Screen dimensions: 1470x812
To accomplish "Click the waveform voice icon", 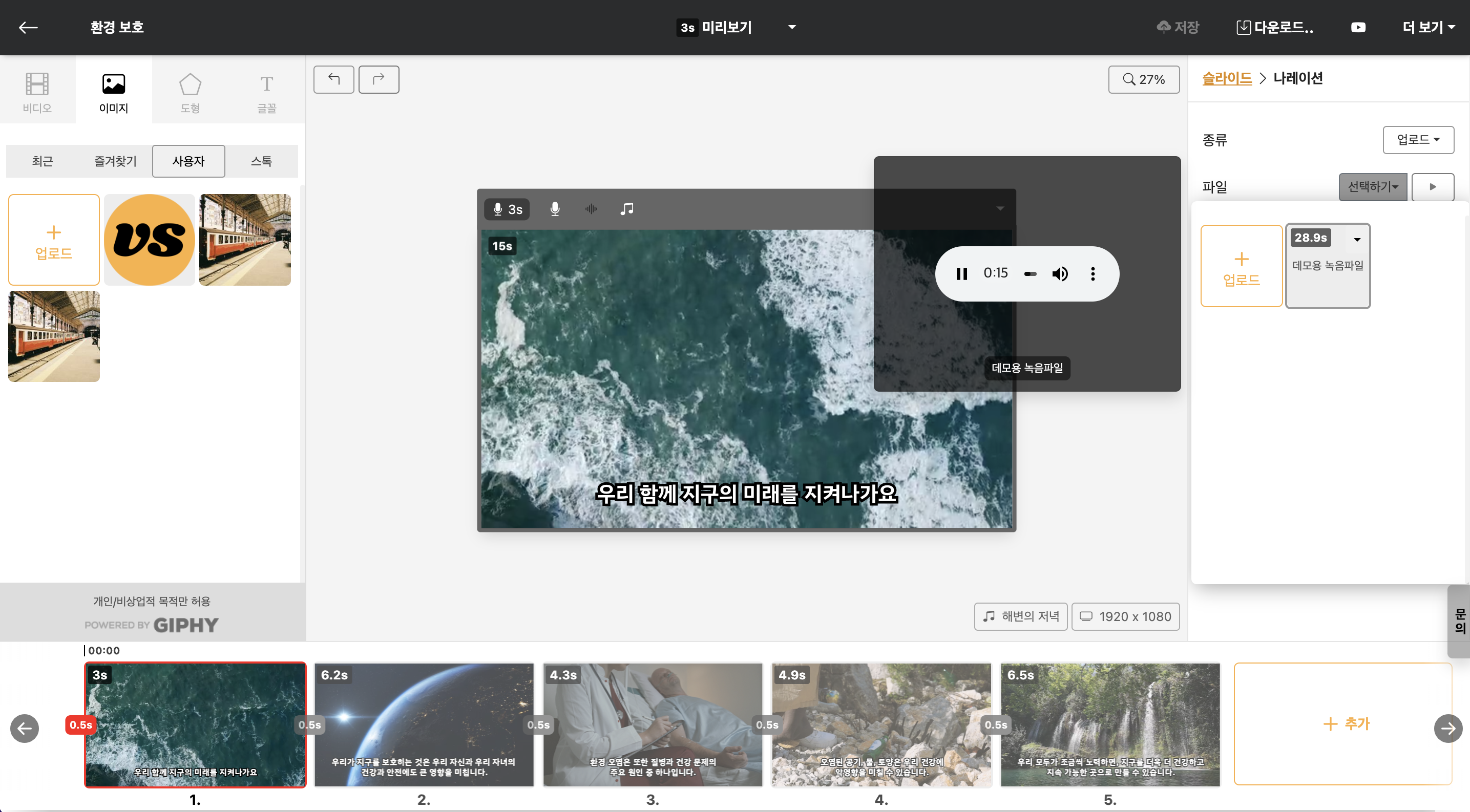I will tap(591, 209).
